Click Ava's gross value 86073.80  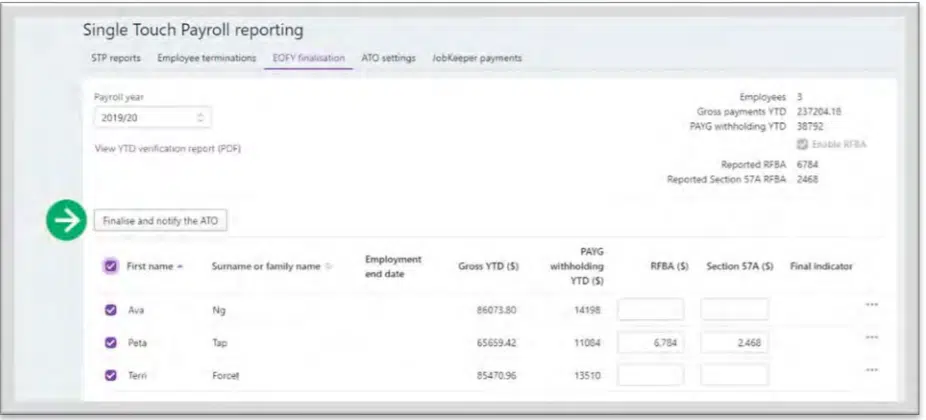click(497, 310)
